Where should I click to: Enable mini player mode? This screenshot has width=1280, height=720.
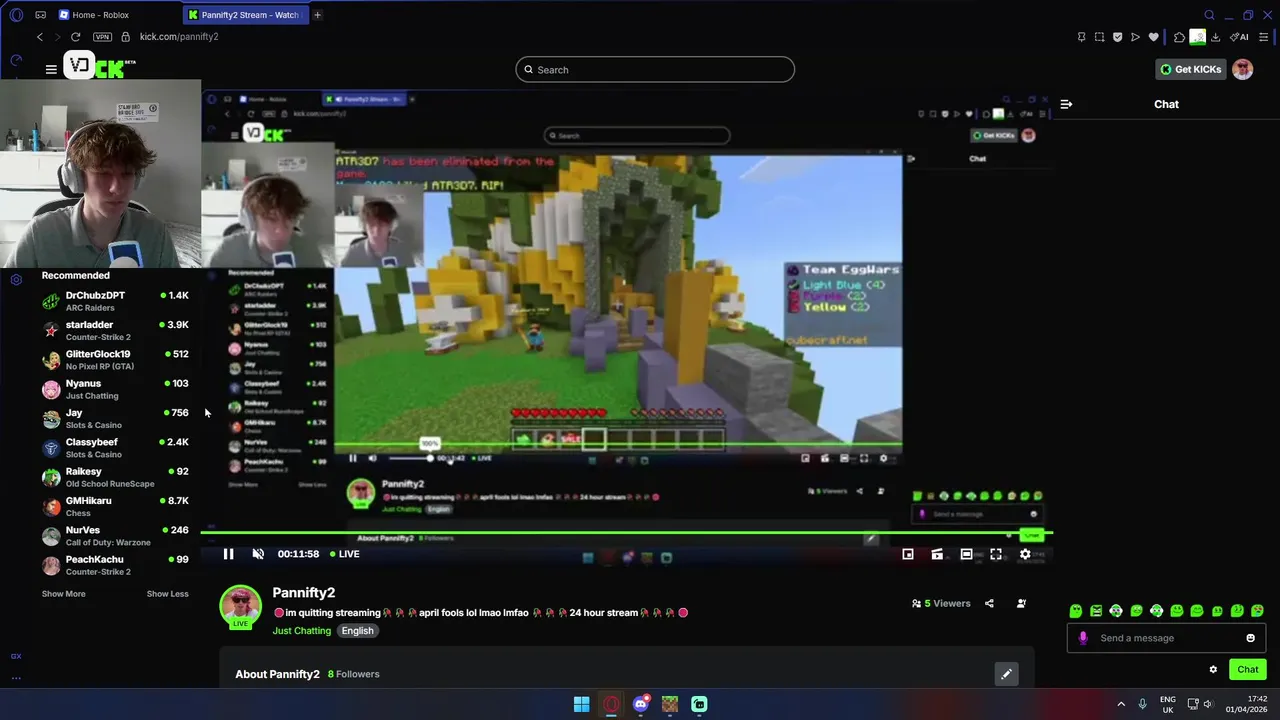click(908, 554)
